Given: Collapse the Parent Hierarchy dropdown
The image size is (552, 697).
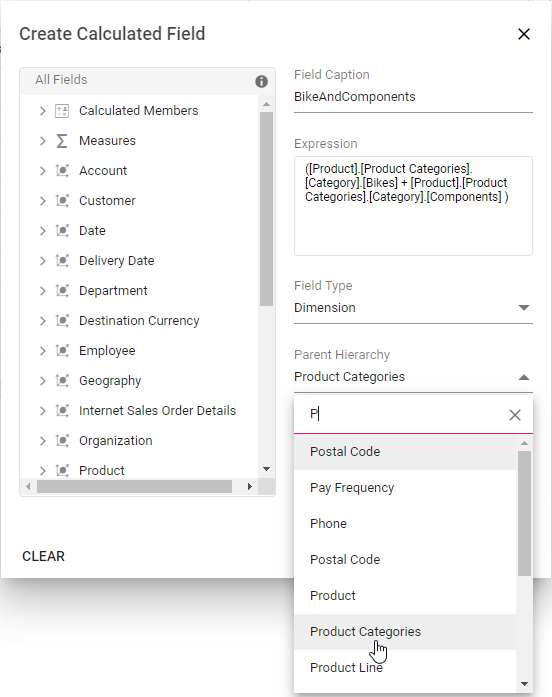Looking at the screenshot, I should [524, 377].
